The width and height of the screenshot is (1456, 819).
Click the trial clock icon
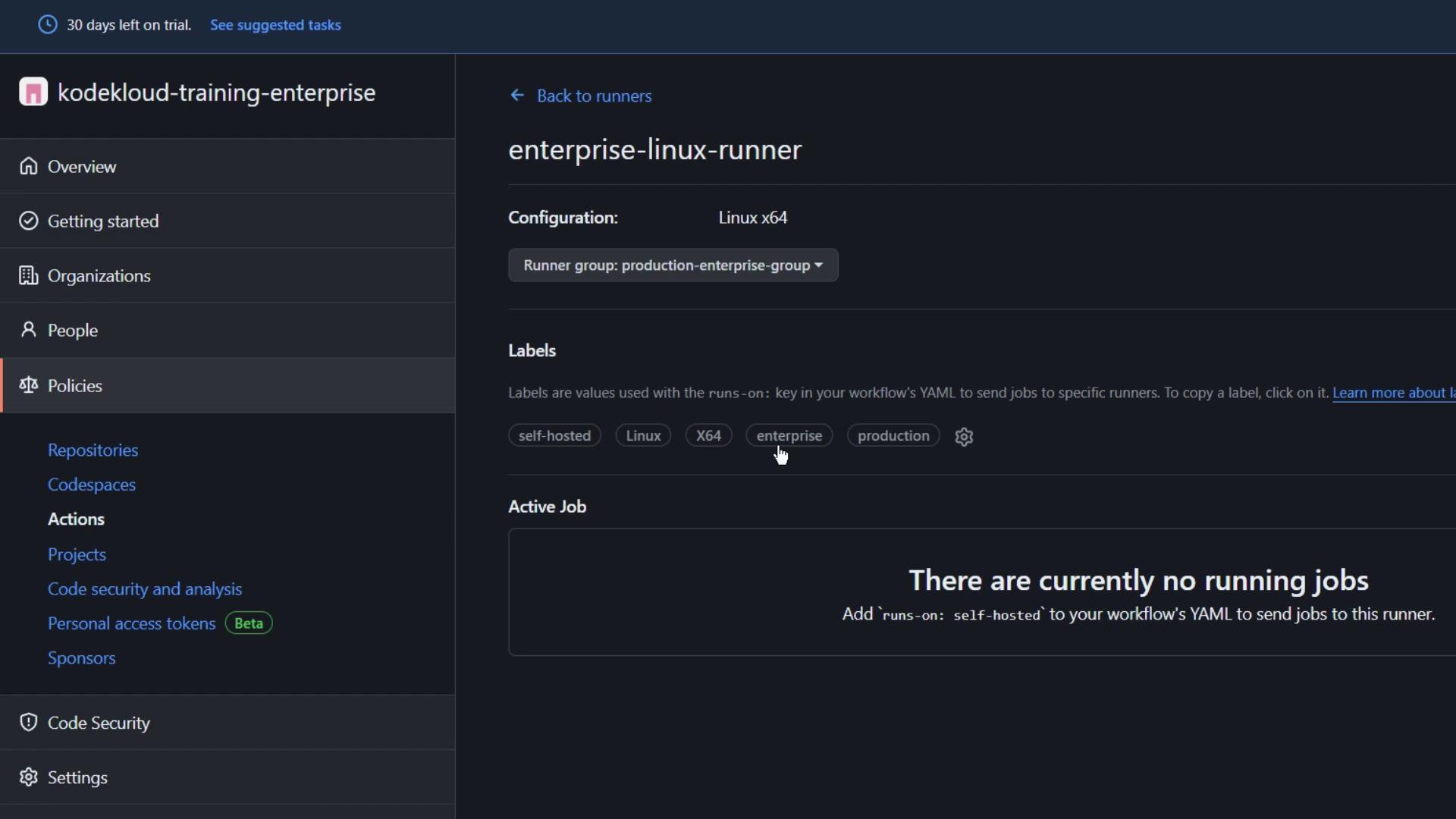pos(48,25)
